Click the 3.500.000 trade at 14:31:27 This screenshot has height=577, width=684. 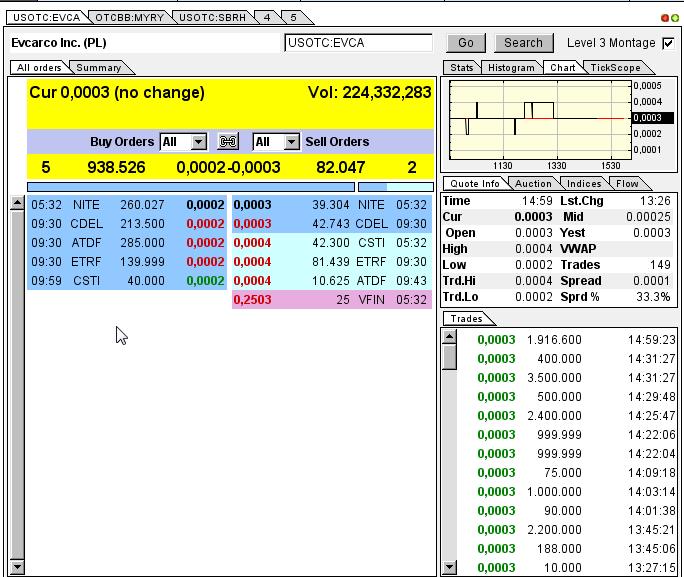click(567, 378)
